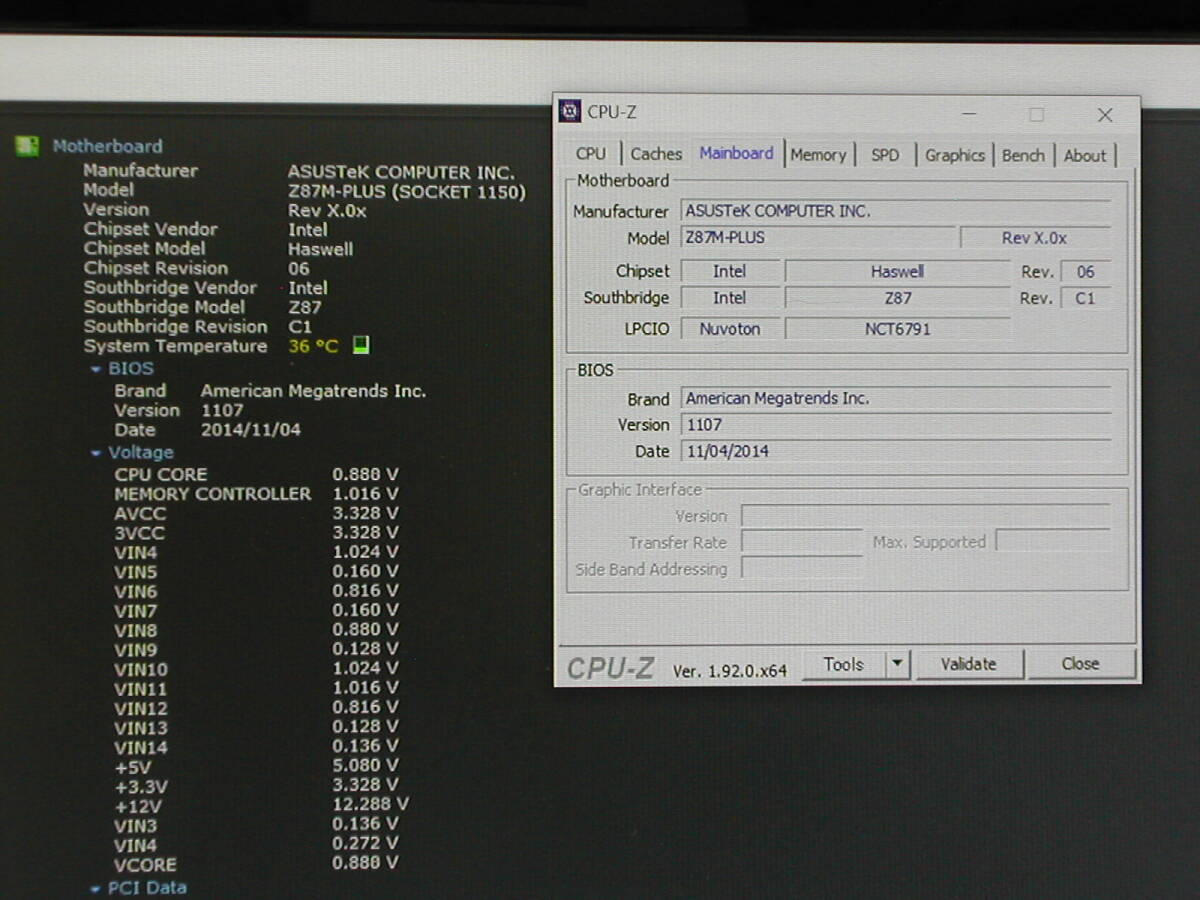Click the Southbridge Model Z87 row
The height and width of the screenshot is (900, 1200).
click(x=203, y=307)
